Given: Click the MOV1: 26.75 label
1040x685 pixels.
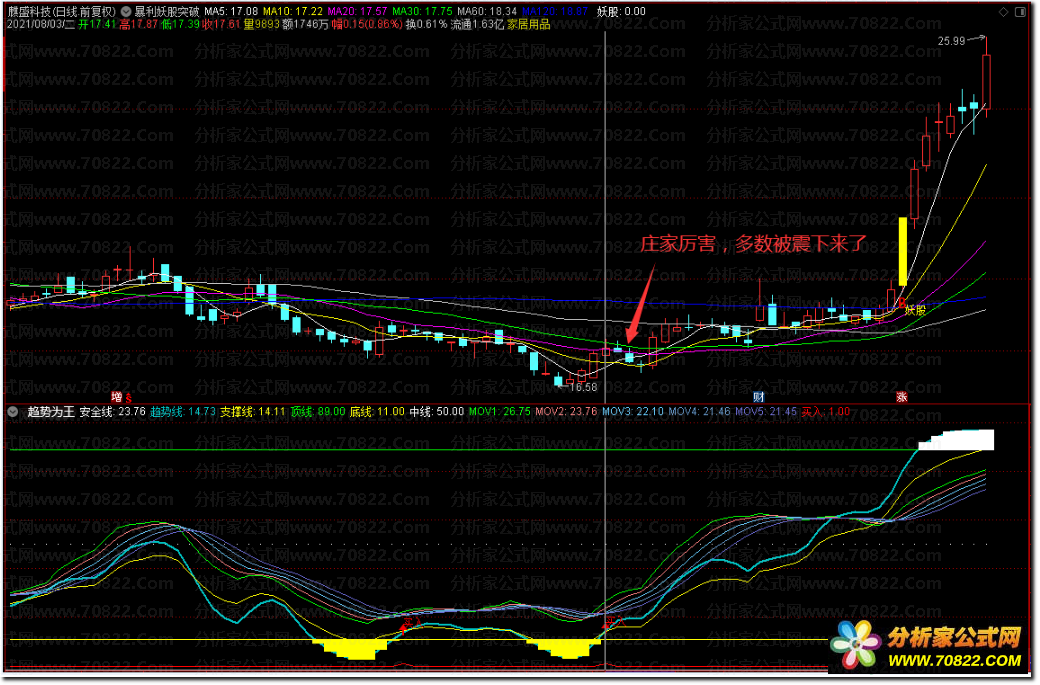Looking at the screenshot, I should point(501,412).
